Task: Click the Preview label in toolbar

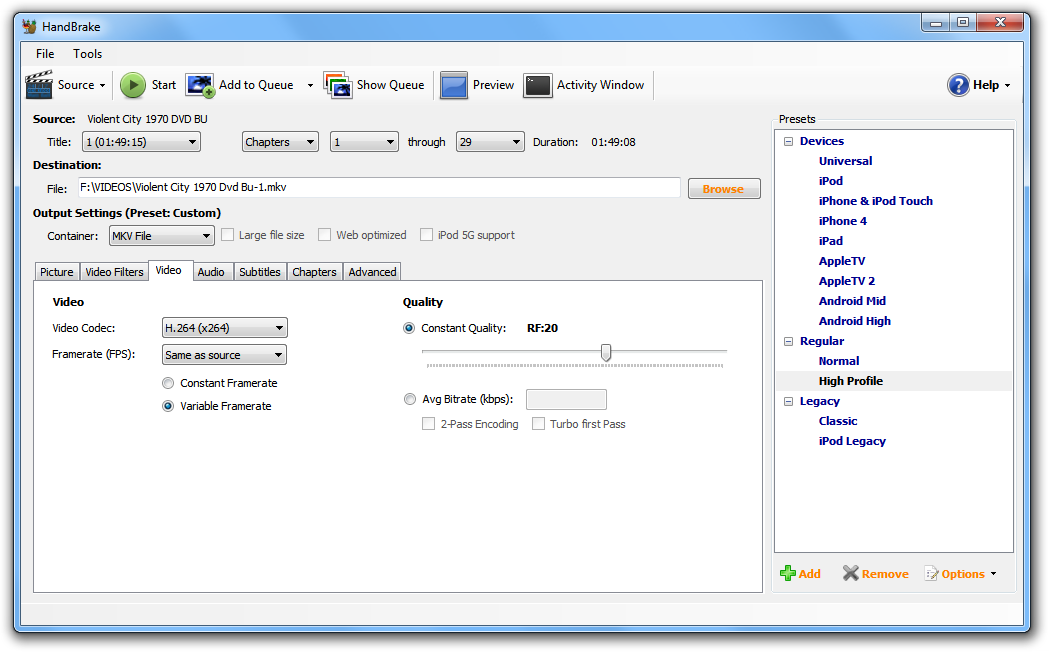Action: click(x=494, y=85)
